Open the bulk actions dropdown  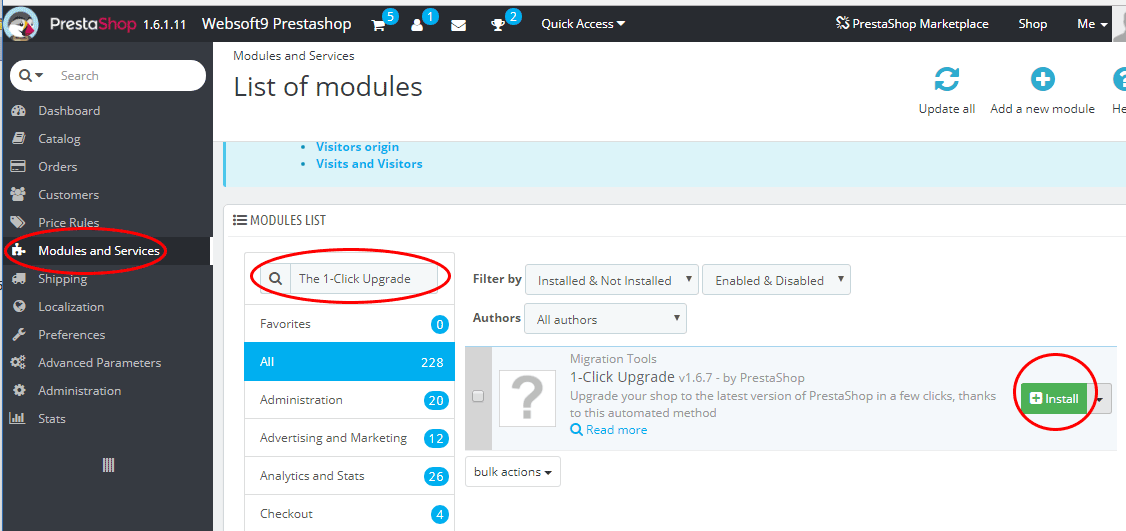point(513,472)
